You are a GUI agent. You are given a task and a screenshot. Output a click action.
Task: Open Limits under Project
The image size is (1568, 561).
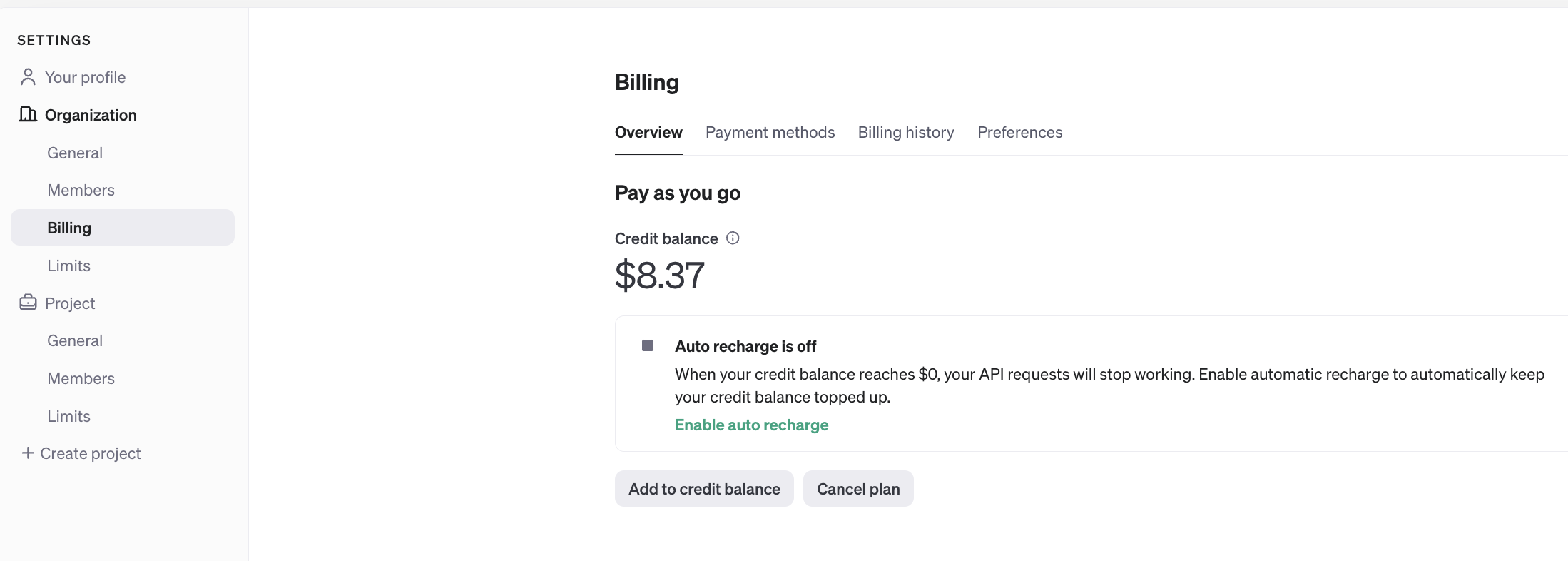tap(68, 416)
